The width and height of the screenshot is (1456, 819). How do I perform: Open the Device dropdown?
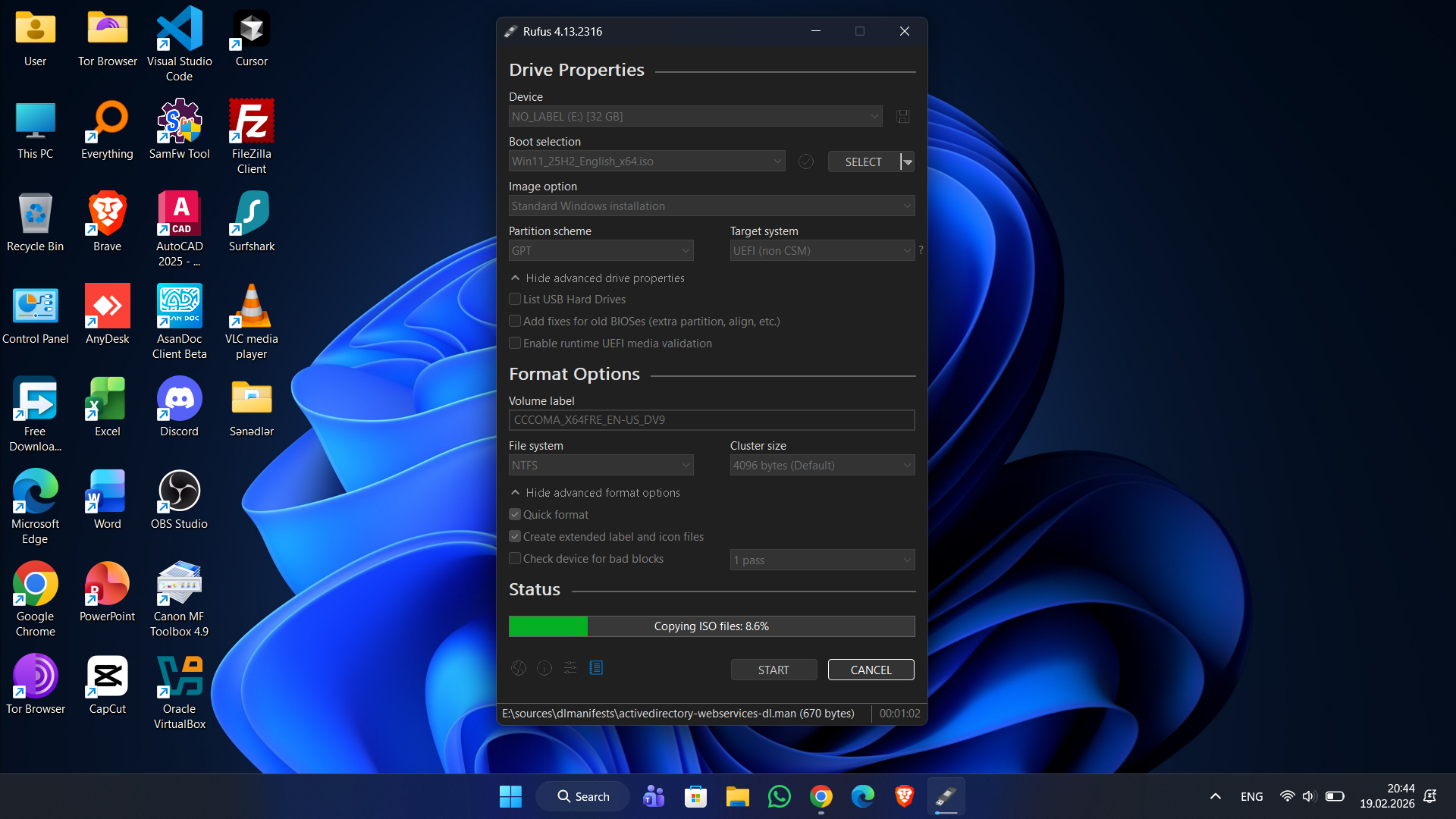click(x=695, y=117)
